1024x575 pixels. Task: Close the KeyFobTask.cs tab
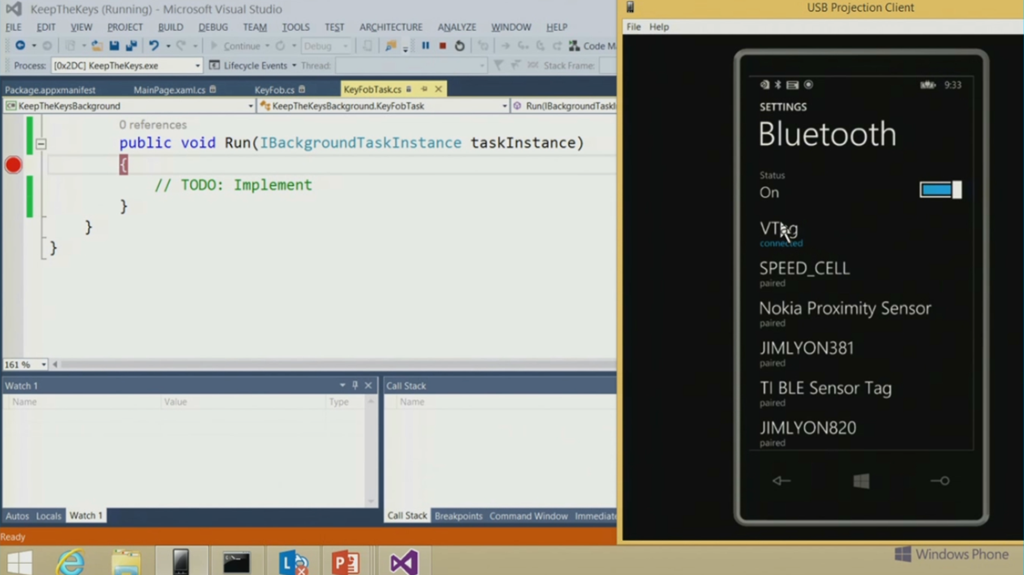tap(438, 89)
